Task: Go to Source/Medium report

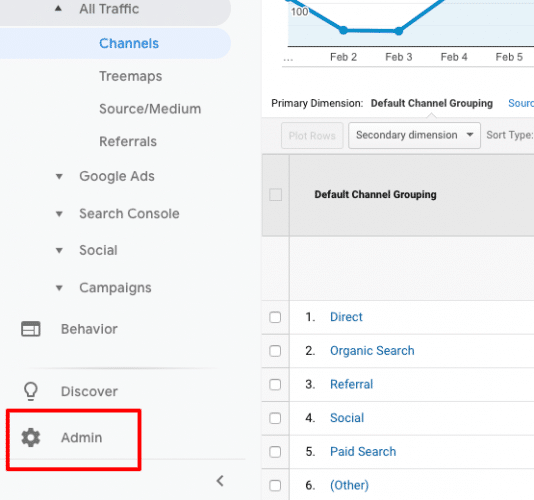Action: pyautogui.click(x=150, y=109)
